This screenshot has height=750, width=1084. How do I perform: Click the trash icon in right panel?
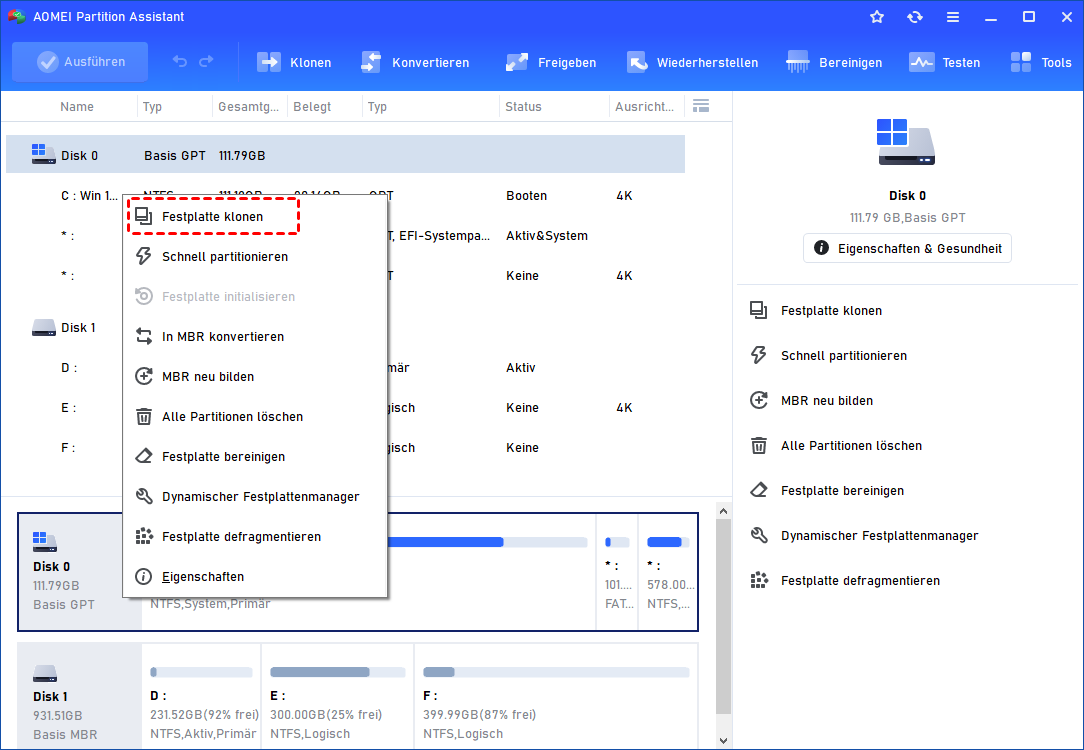click(759, 445)
